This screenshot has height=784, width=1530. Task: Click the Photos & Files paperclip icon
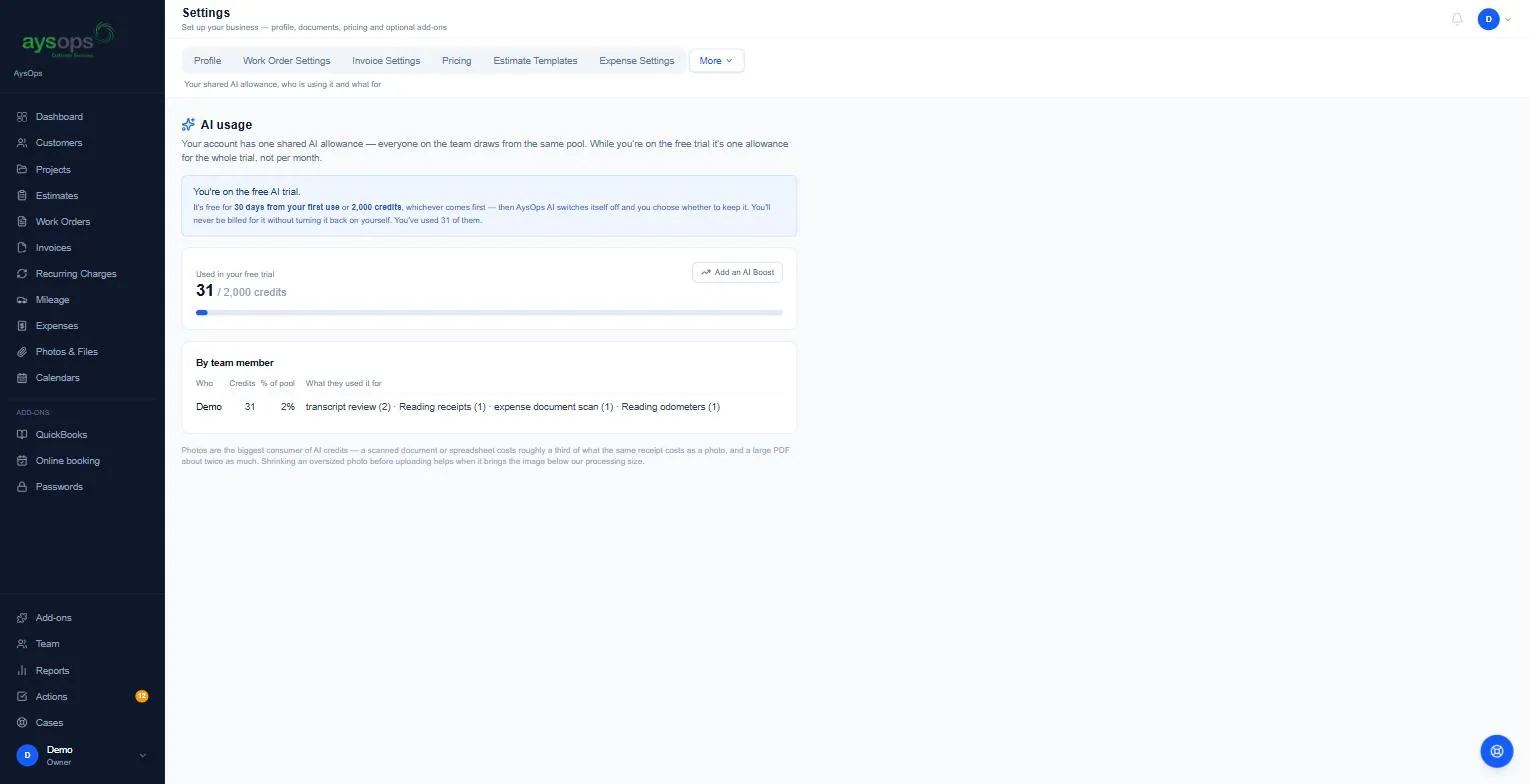click(22, 352)
